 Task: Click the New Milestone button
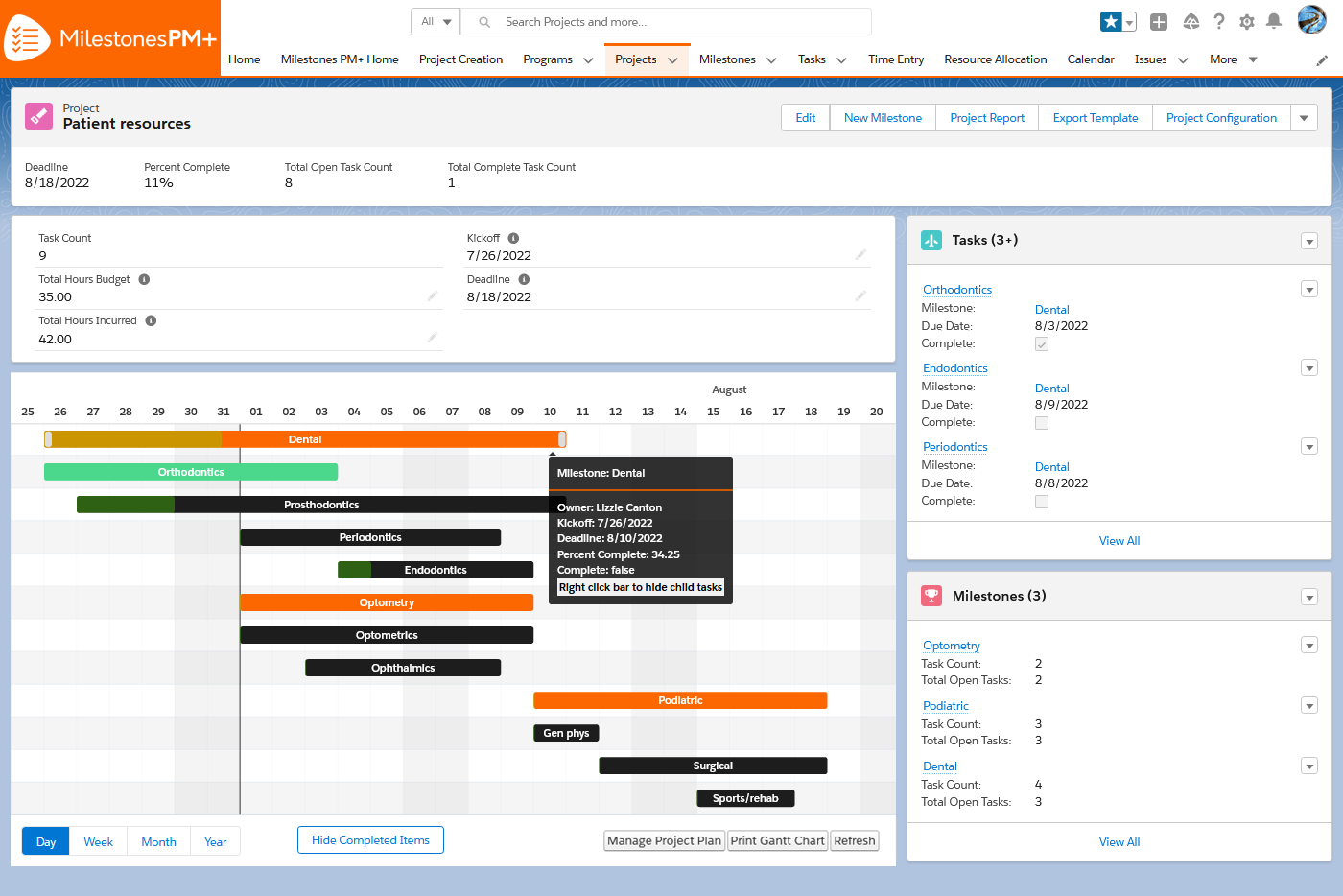click(882, 117)
